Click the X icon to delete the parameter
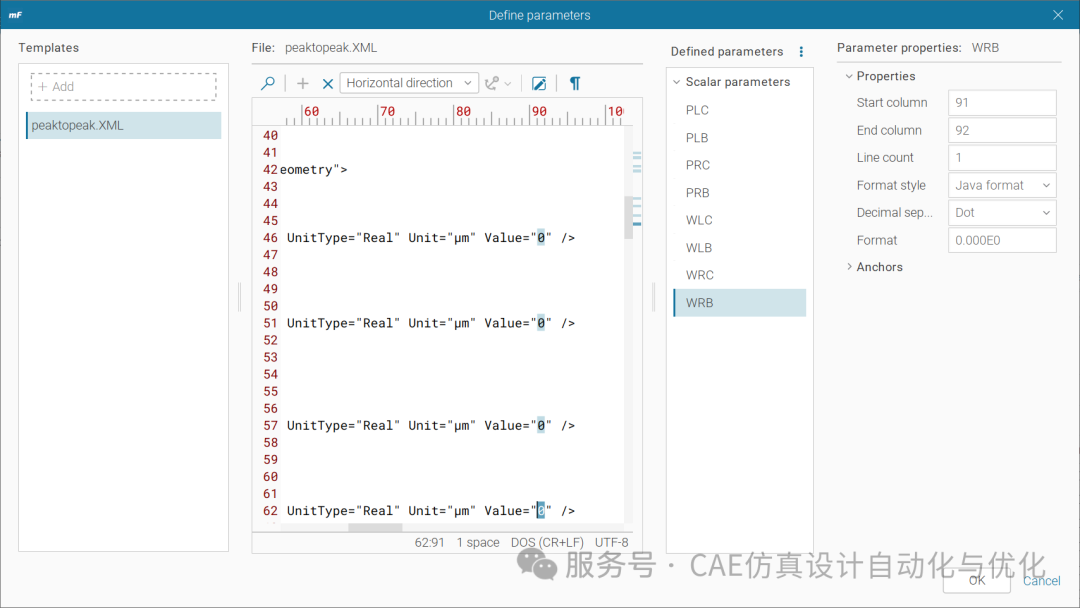The height and width of the screenshot is (608, 1080). [x=328, y=83]
